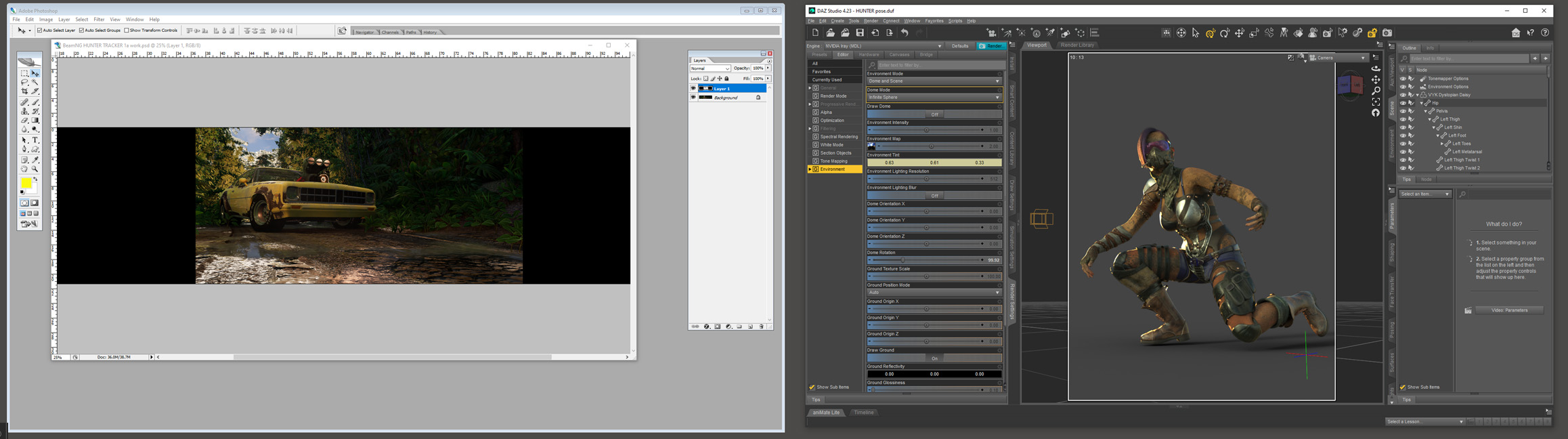
Task: Select the Type tool in Photoshop toolbox
Action: tap(35, 140)
